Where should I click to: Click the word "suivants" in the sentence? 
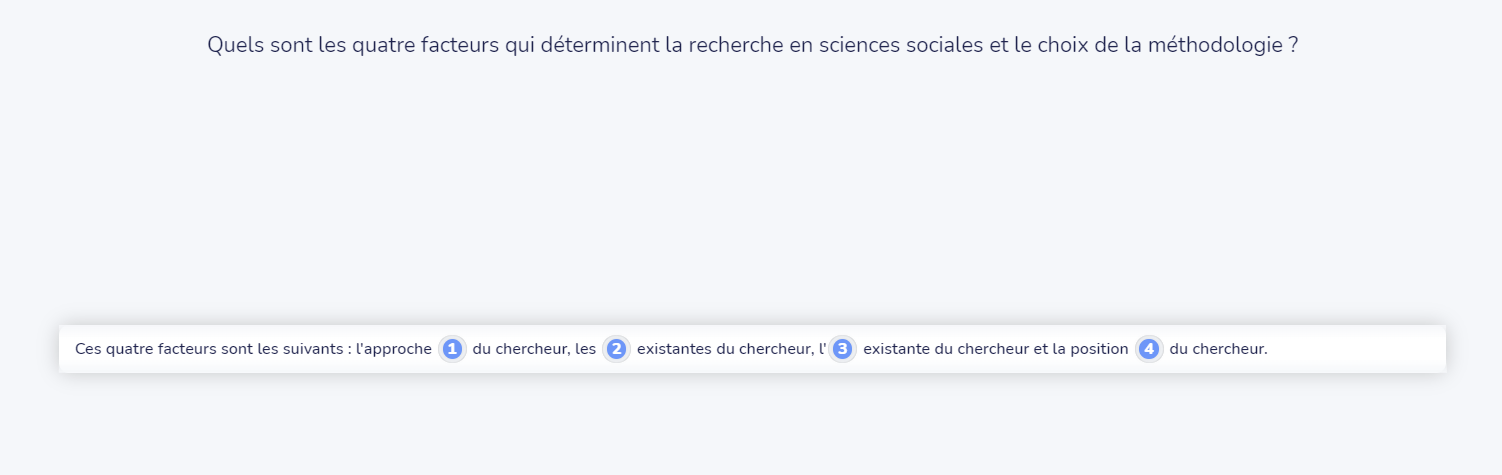point(315,349)
